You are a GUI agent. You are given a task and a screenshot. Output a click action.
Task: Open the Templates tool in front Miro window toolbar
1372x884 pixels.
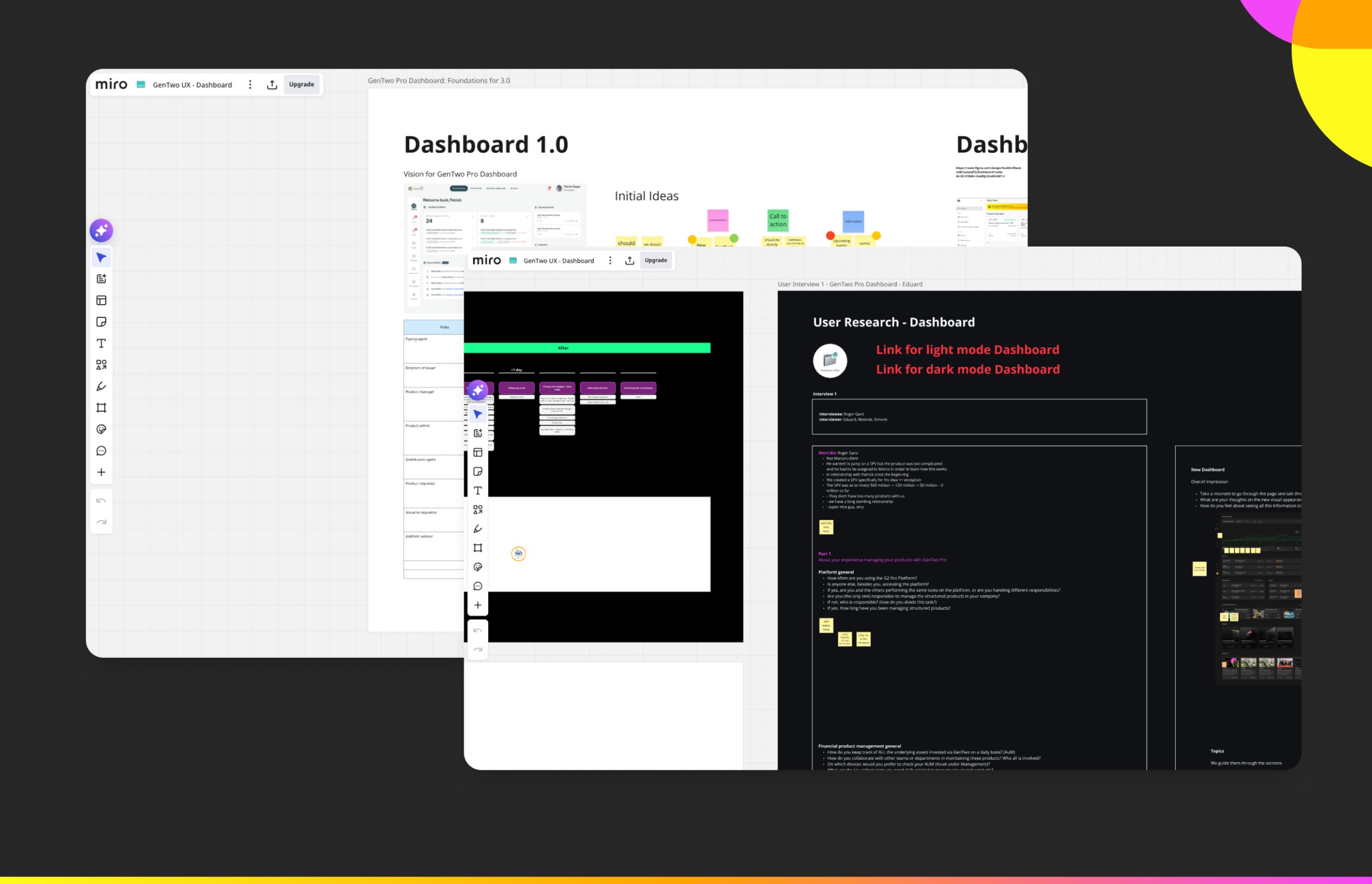point(478,433)
